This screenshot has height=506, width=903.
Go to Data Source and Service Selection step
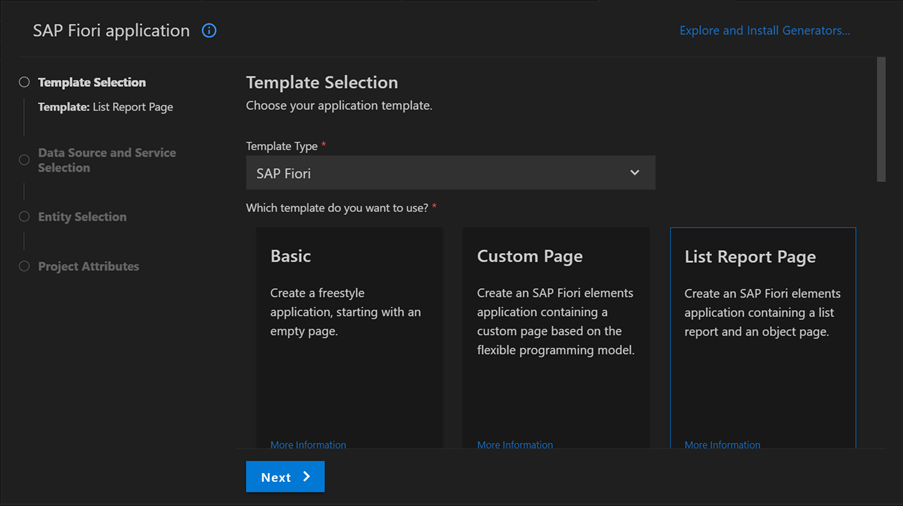pyautogui.click(x=107, y=160)
